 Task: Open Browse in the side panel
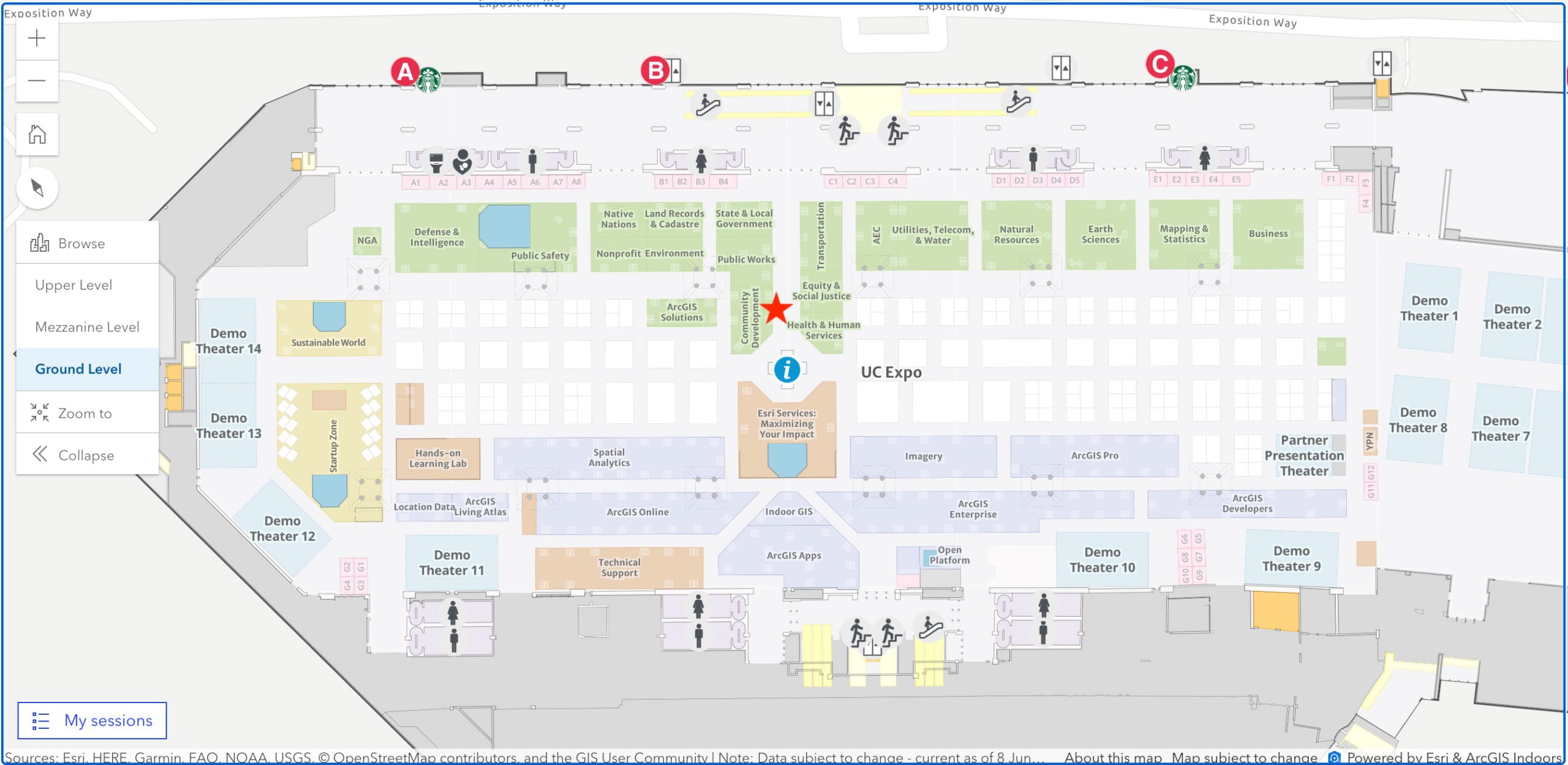click(80, 243)
